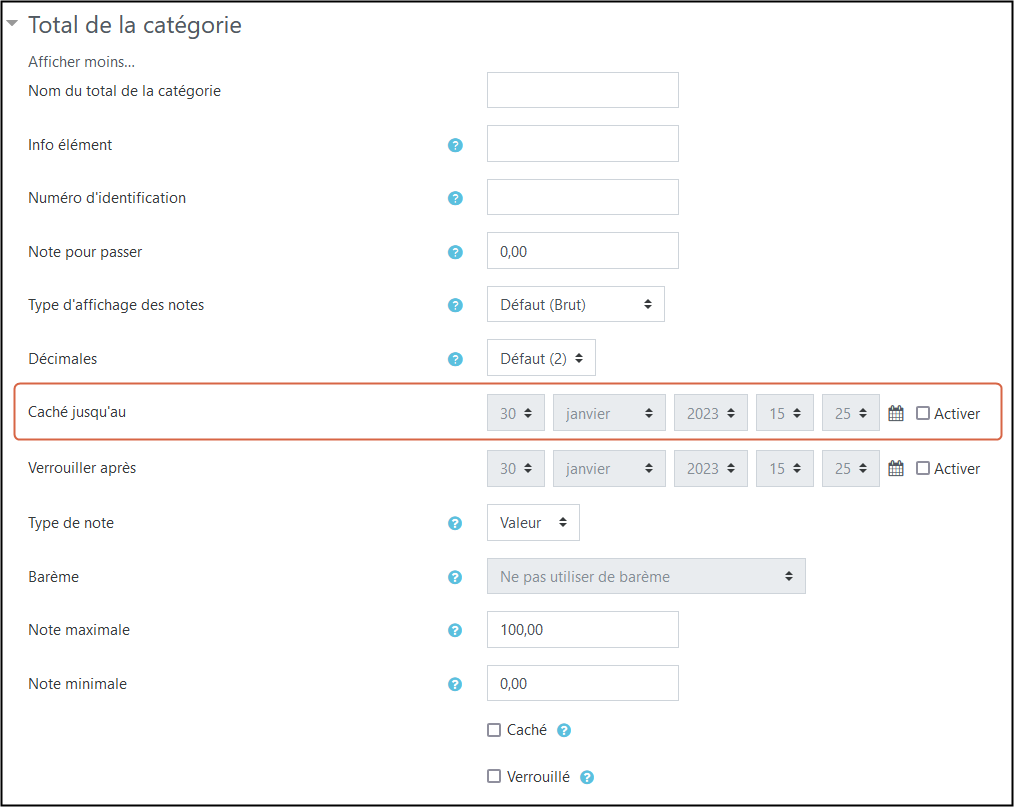Screen dimensions: 1014x807
Task: Open the calendar picker for Verrouiller après
Action: point(895,468)
